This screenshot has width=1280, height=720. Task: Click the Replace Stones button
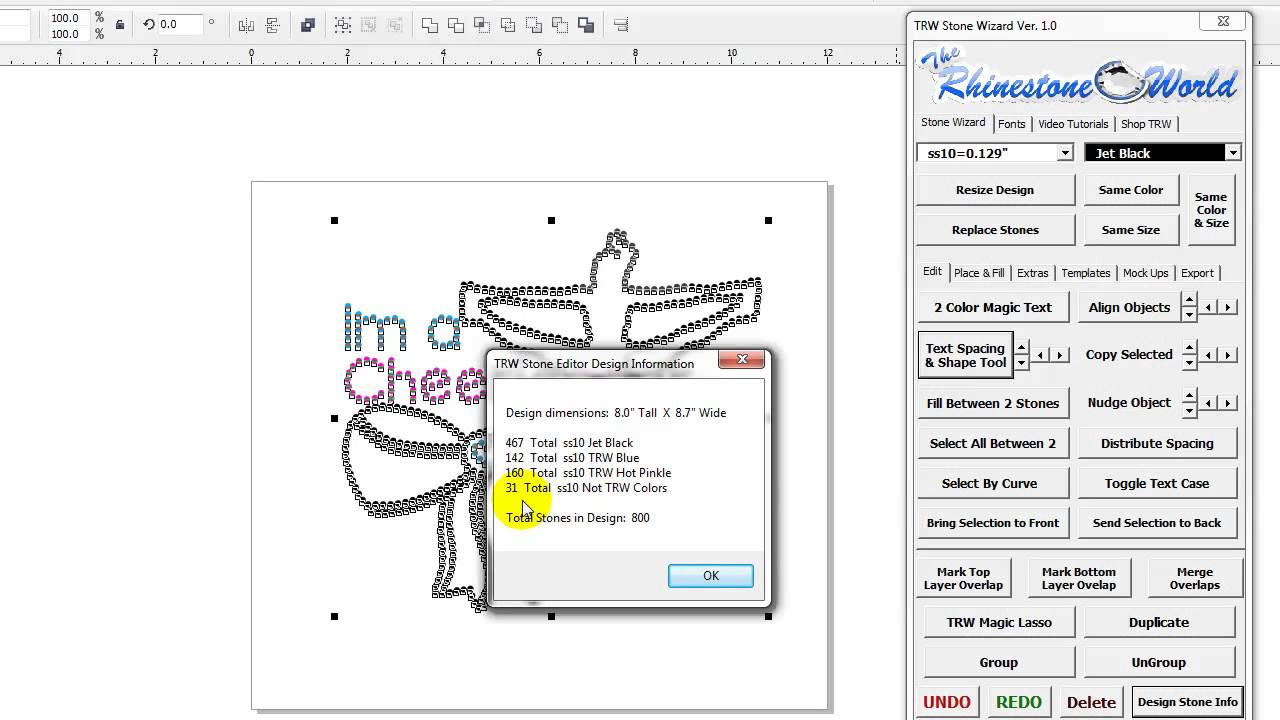[x=995, y=230]
